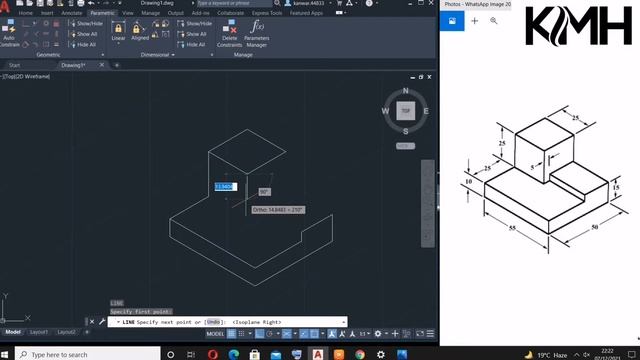The height and width of the screenshot is (360, 640).
Task: Open the Home ribbon tab
Action: (x=26, y=13)
